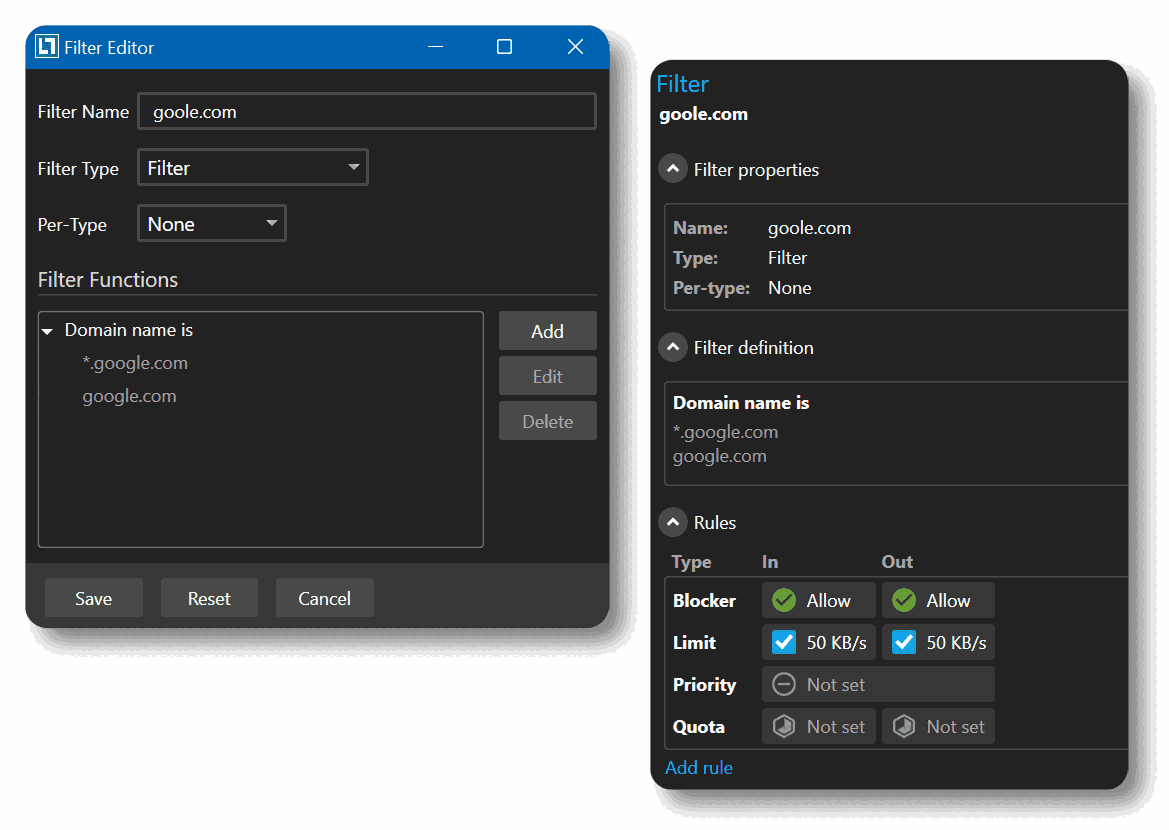Toggle the incoming Blocker rule state

(x=818, y=600)
